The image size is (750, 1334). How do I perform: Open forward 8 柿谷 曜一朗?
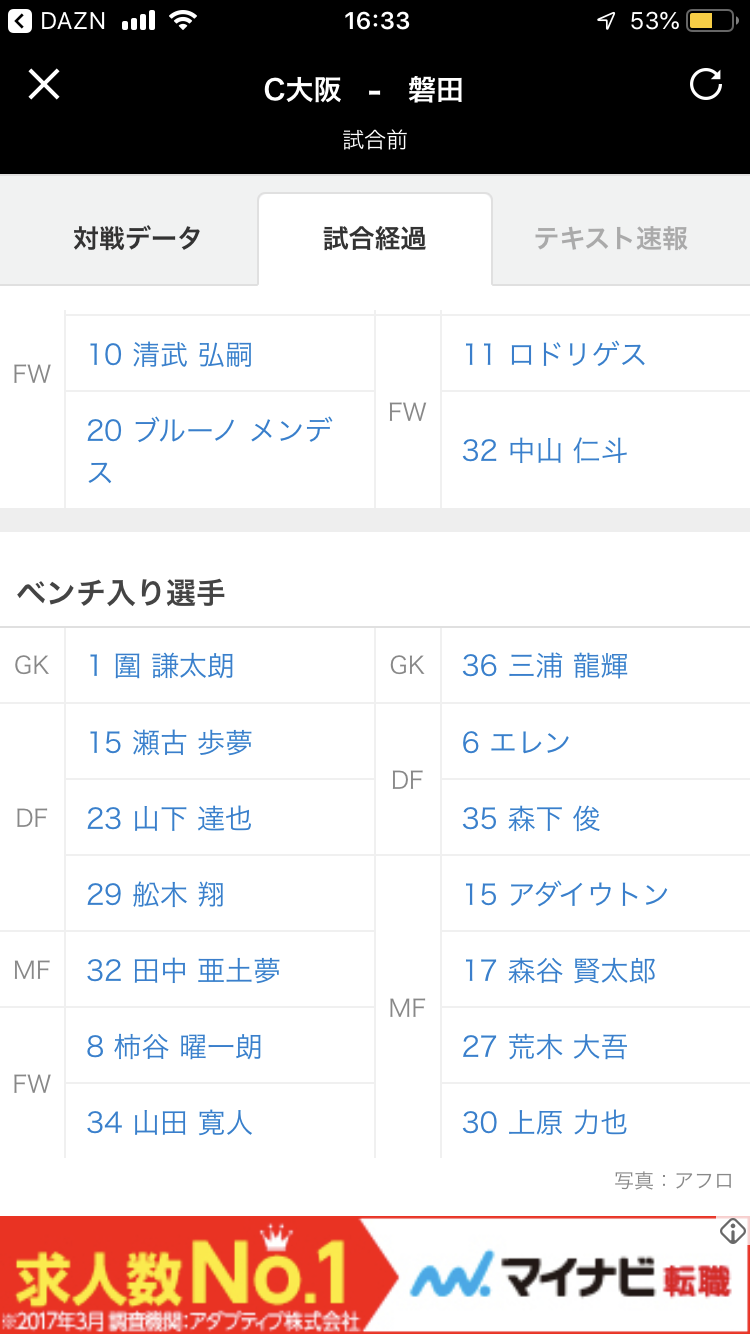pos(174,1046)
